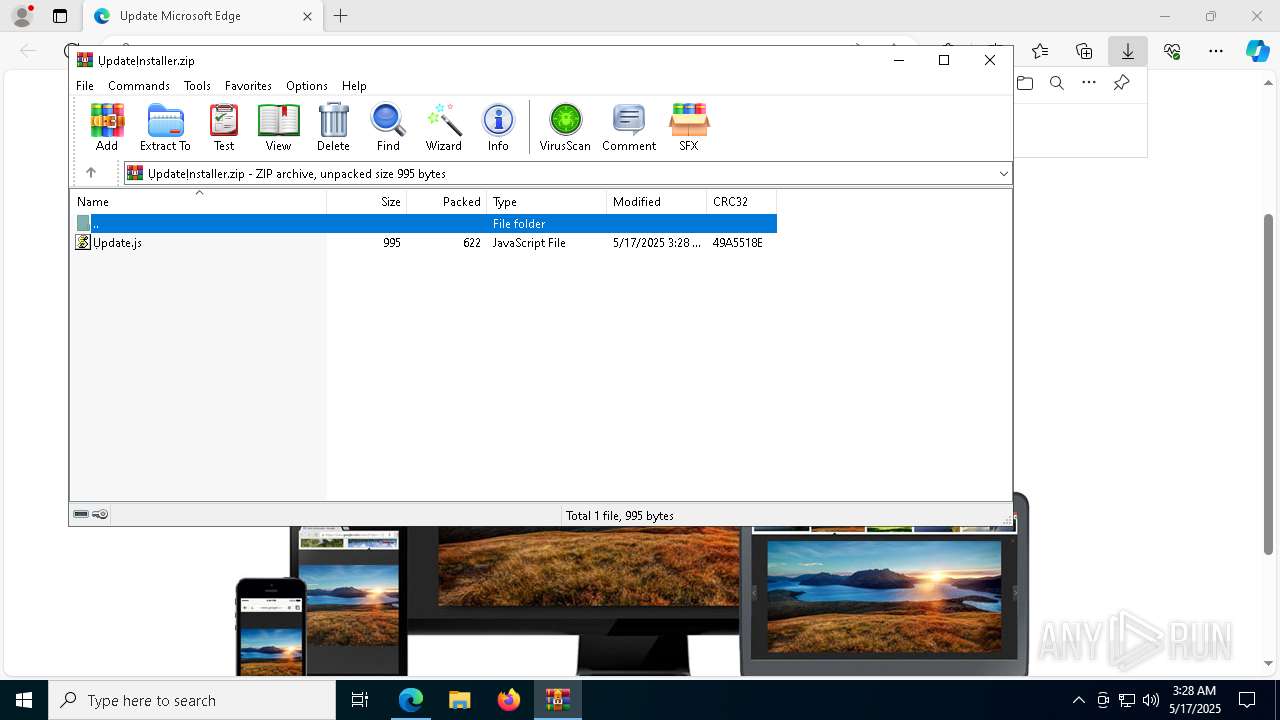Pin the Edge downloads panel
The image size is (1280, 720).
(x=1121, y=83)
